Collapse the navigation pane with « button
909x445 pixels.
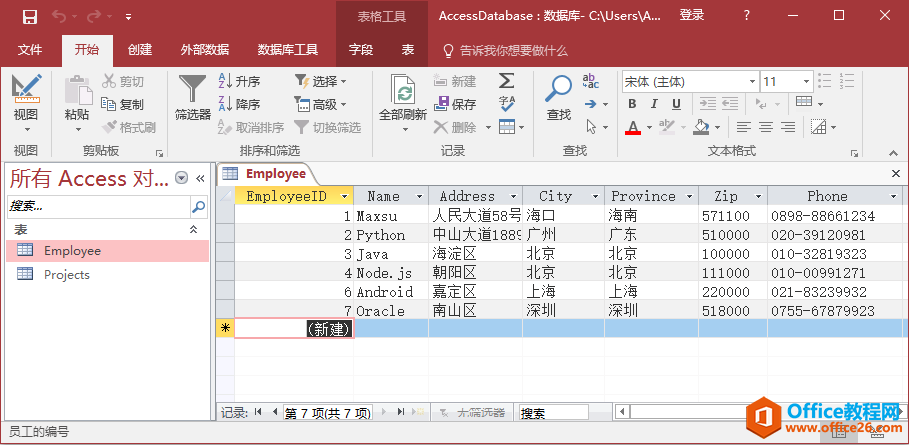[x=201, y=178]
